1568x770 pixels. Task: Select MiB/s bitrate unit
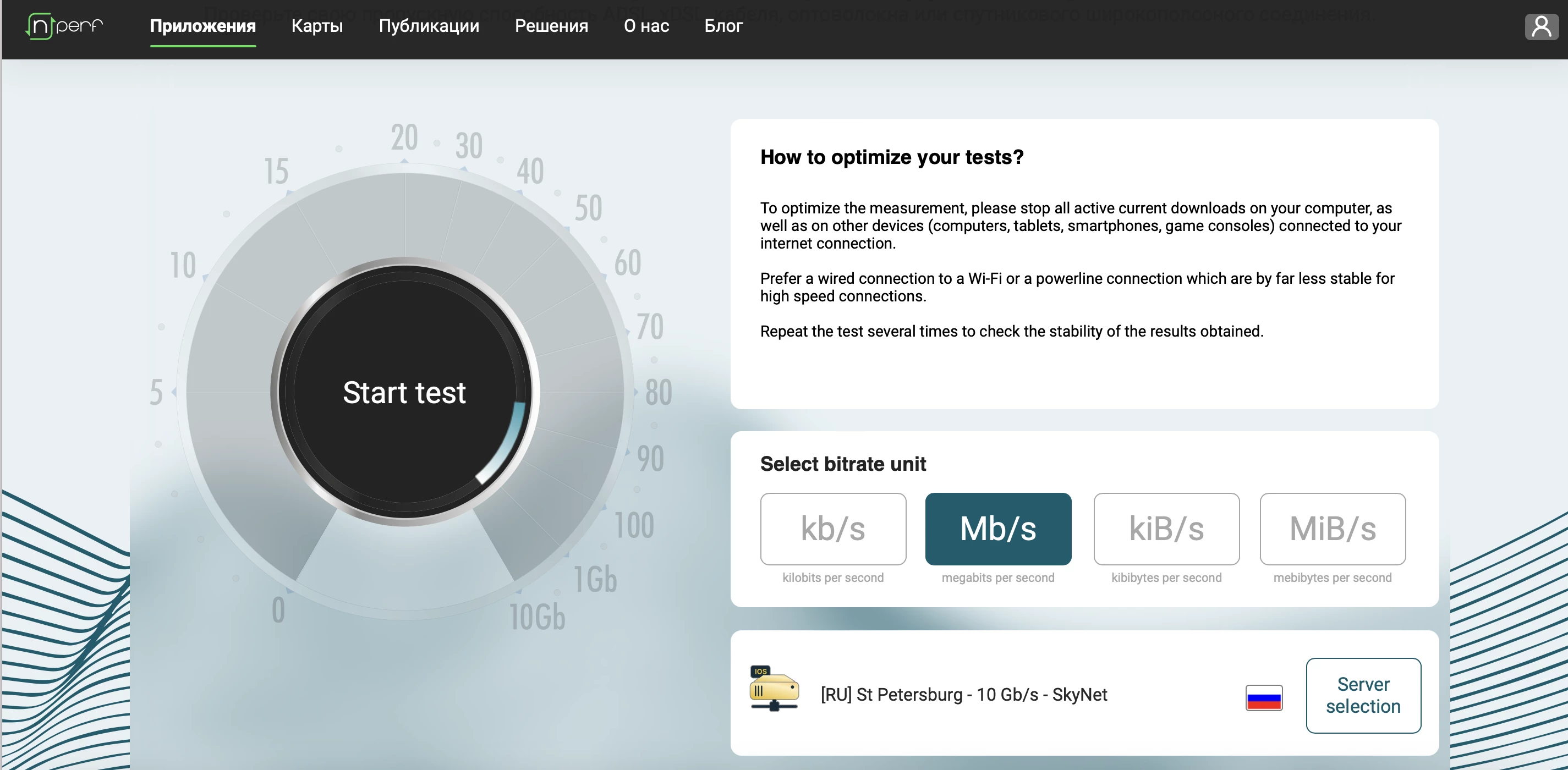(1333, 529)
